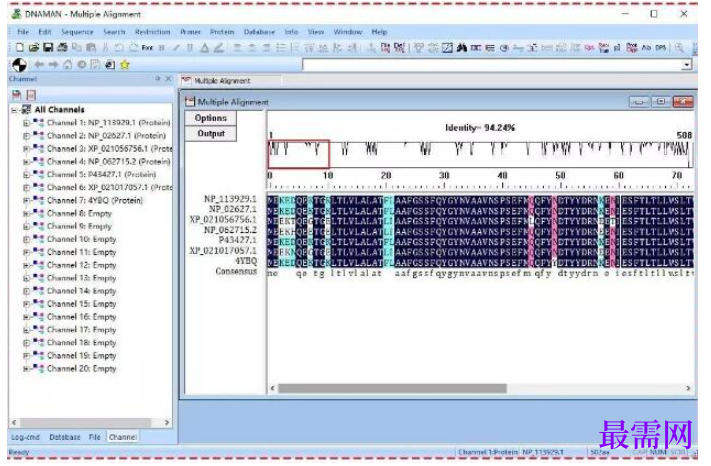Screen dimensions: 711x466
Task: Click the magnifier zoom icon at toolbar end
Action: tap(679, 48)
